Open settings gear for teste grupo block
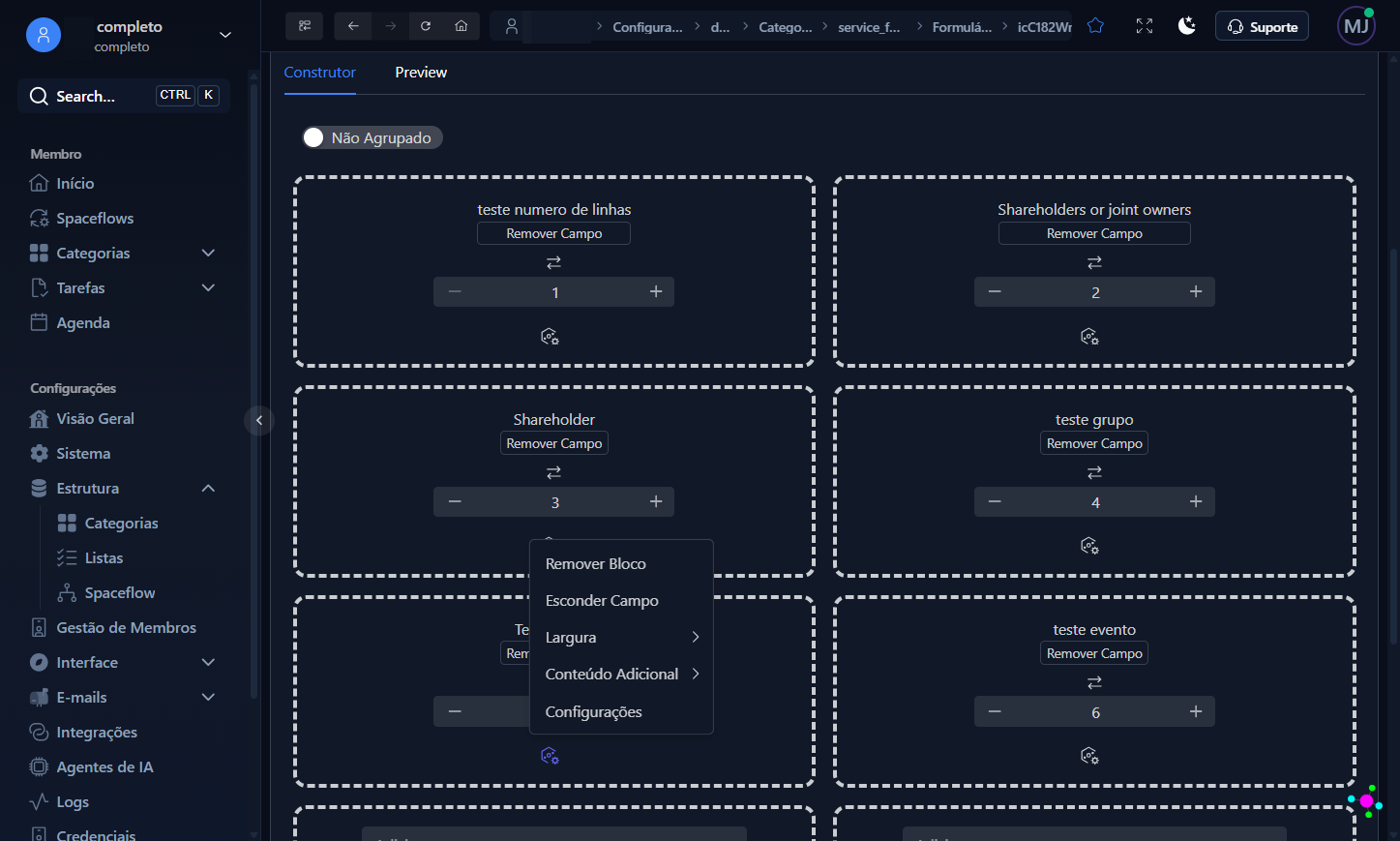This screenshot has height=841, width=1400. point(1089,546)
